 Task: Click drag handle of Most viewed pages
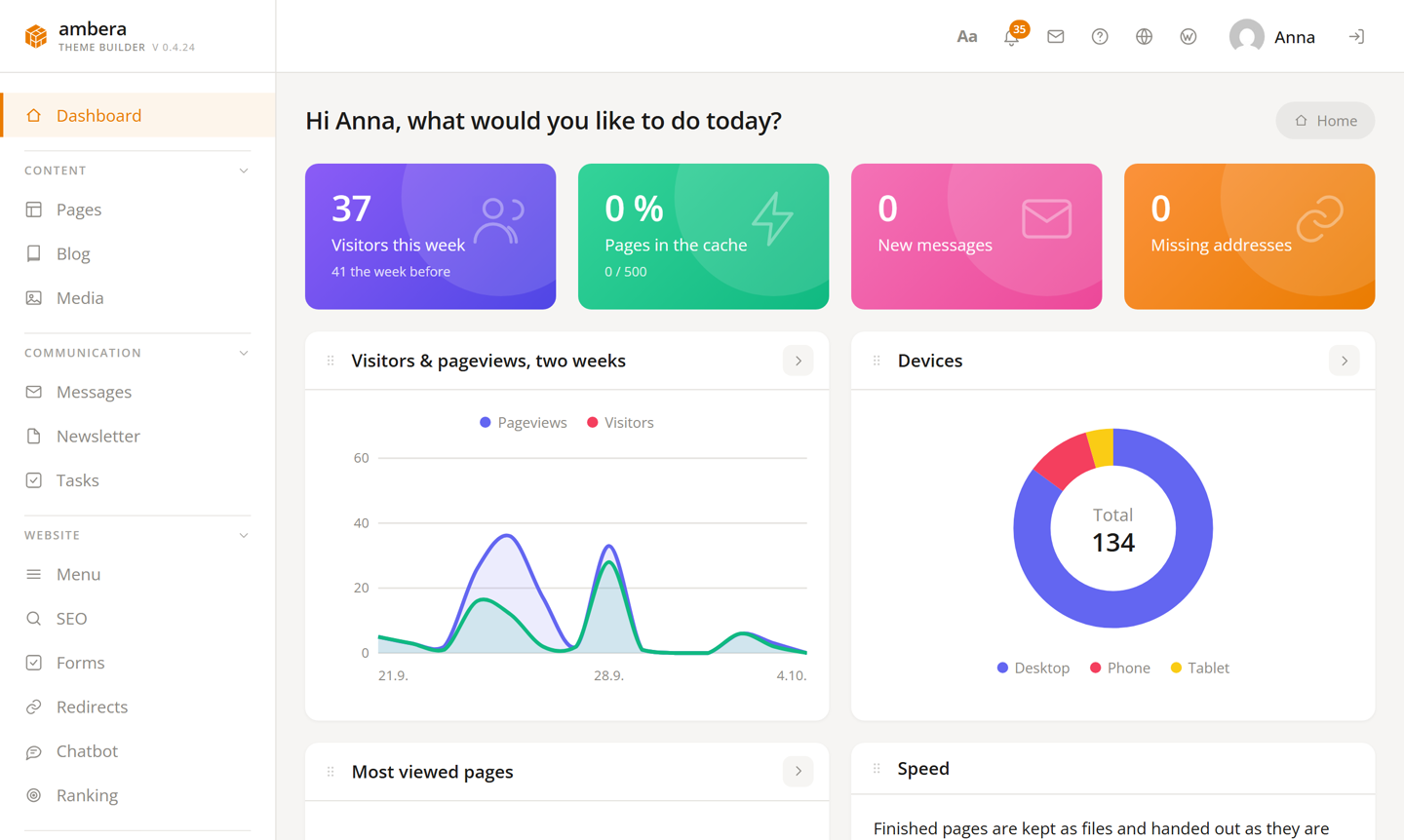[331, 772]
